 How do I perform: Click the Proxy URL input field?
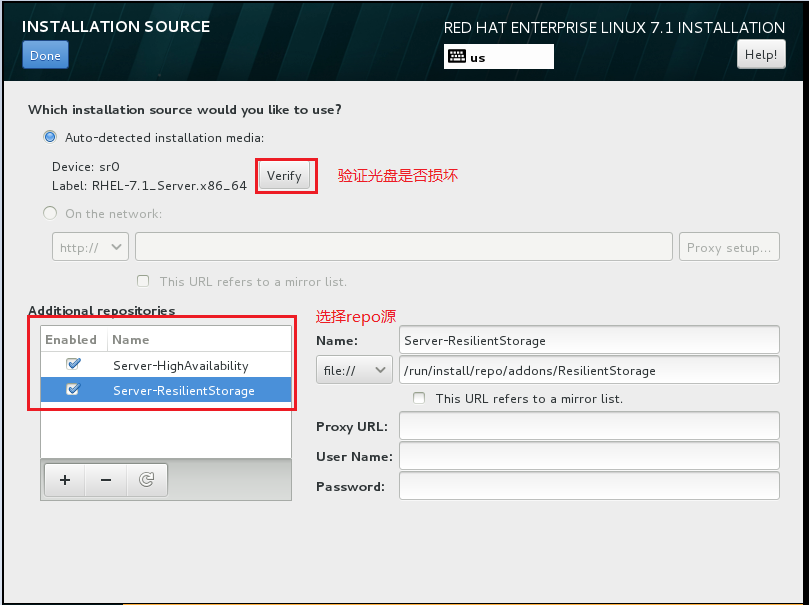click(x=589, y=426)
